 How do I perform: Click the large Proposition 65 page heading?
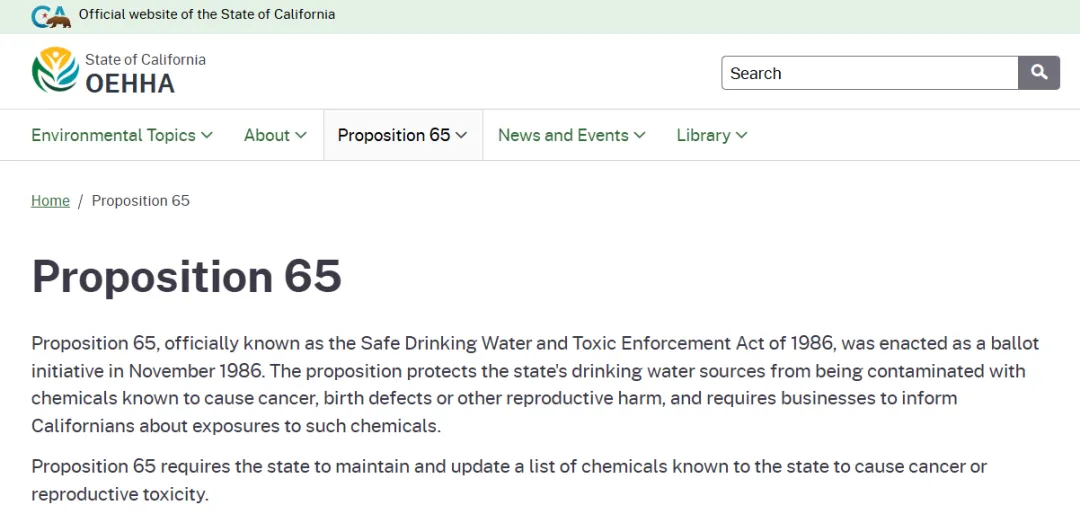coord(187,276)
